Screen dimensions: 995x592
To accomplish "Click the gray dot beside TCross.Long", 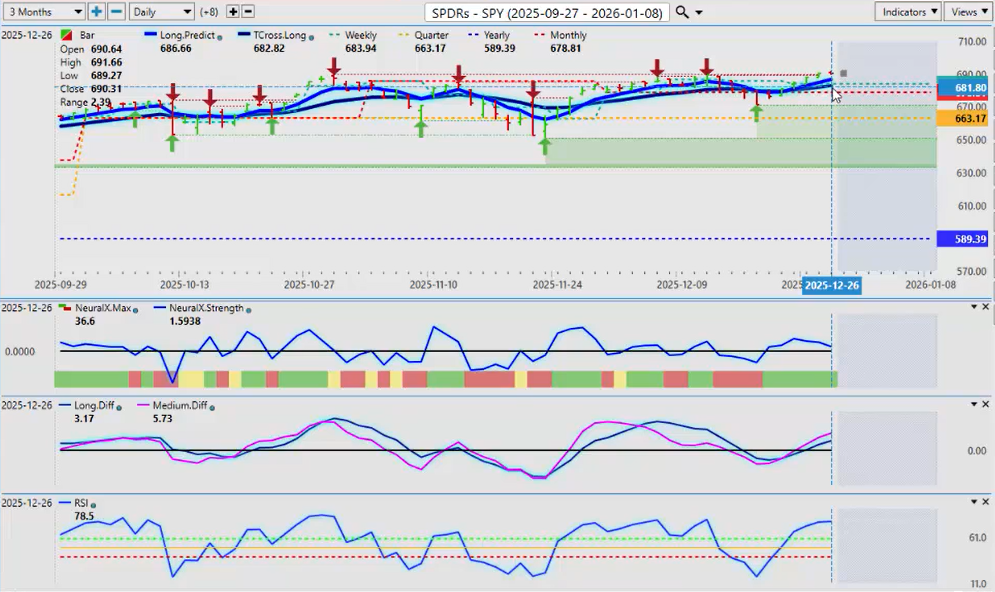I will [312, 36].
